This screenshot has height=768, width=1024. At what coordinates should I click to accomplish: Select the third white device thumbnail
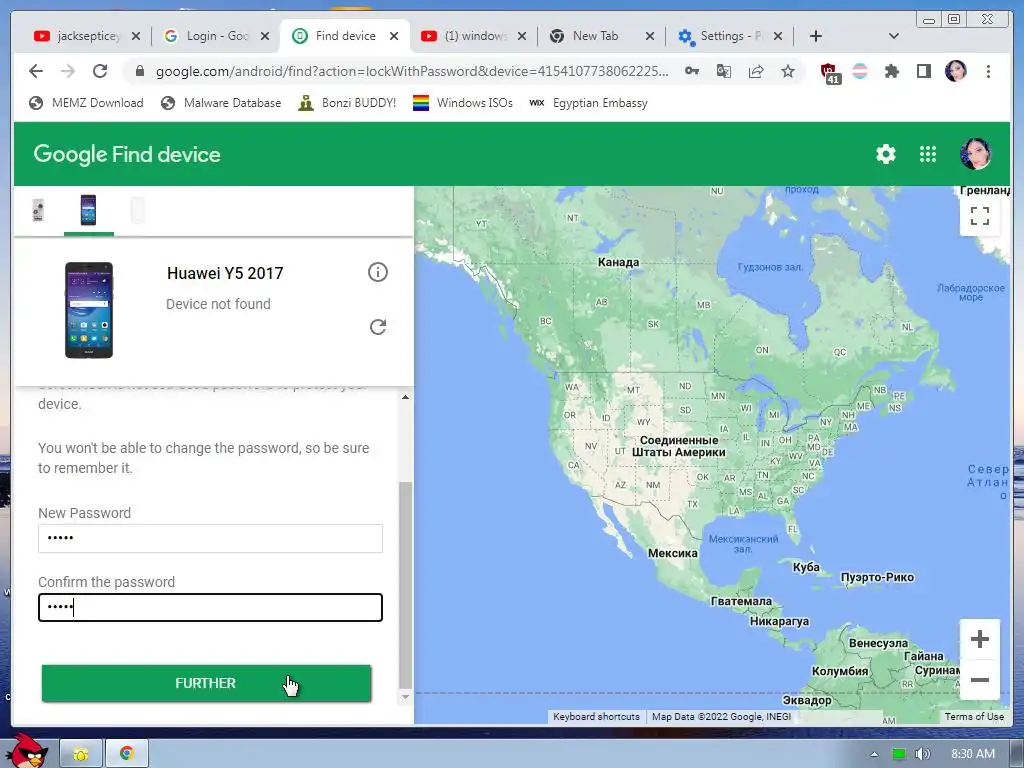pyautogui.click(x=138, y=210)
